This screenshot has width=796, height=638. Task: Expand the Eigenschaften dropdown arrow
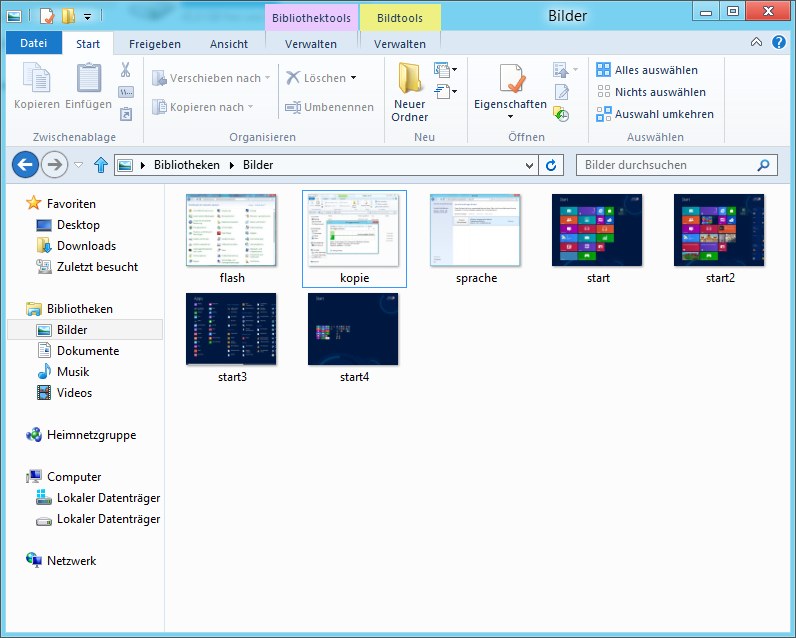(x=510, y=116)
